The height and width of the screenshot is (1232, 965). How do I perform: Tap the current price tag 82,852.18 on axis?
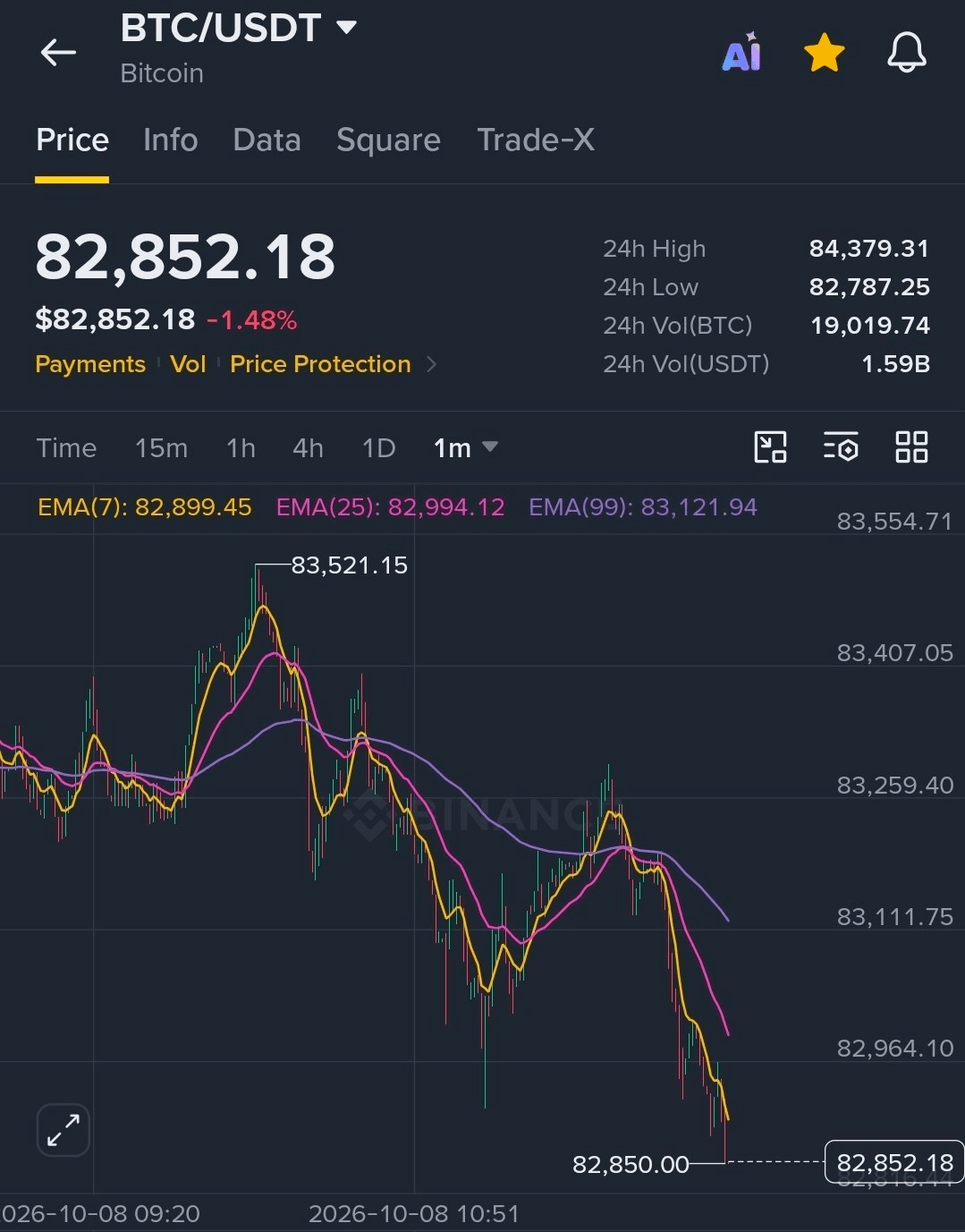pos(894,1162)
